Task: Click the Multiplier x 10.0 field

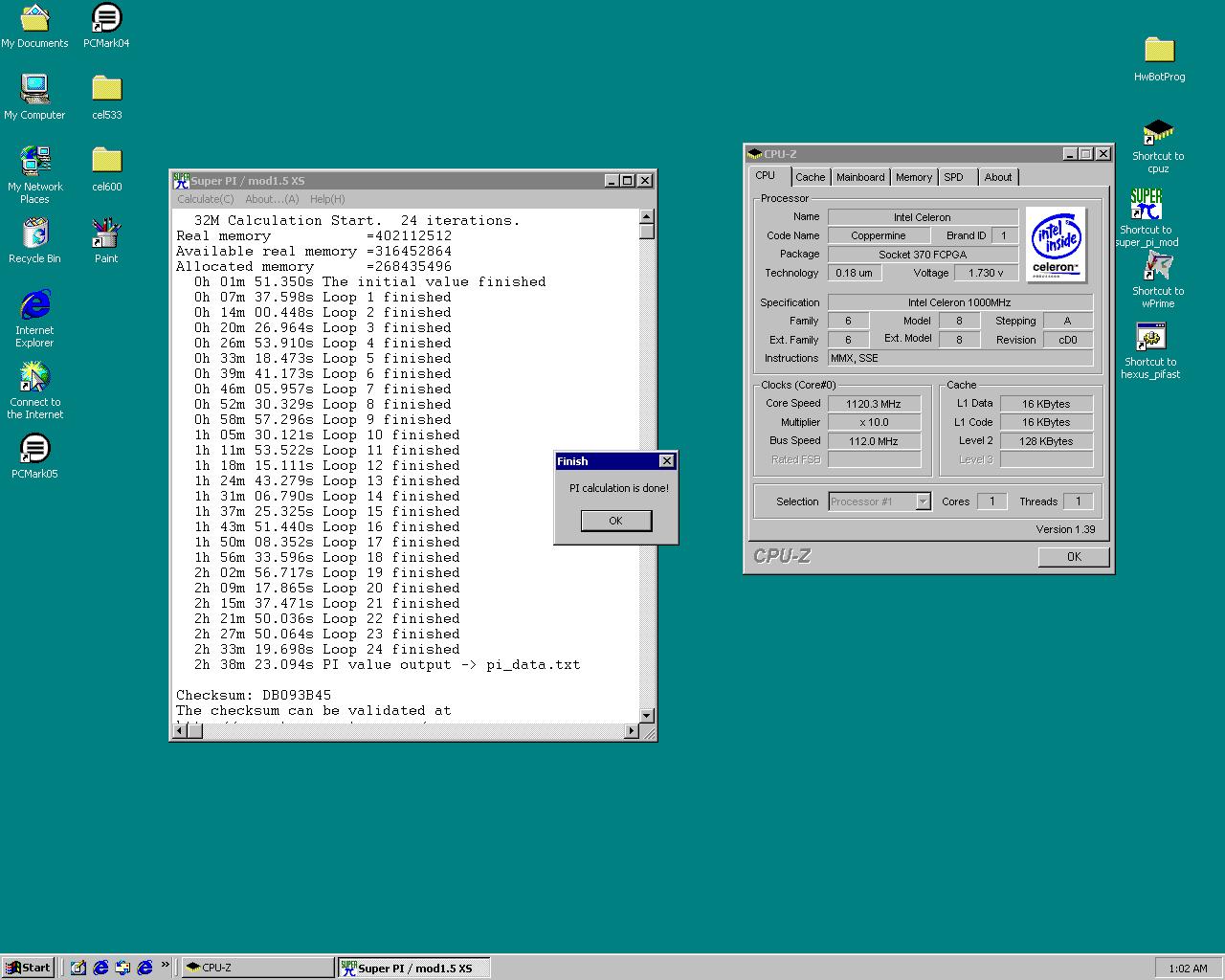Action: 874,422
